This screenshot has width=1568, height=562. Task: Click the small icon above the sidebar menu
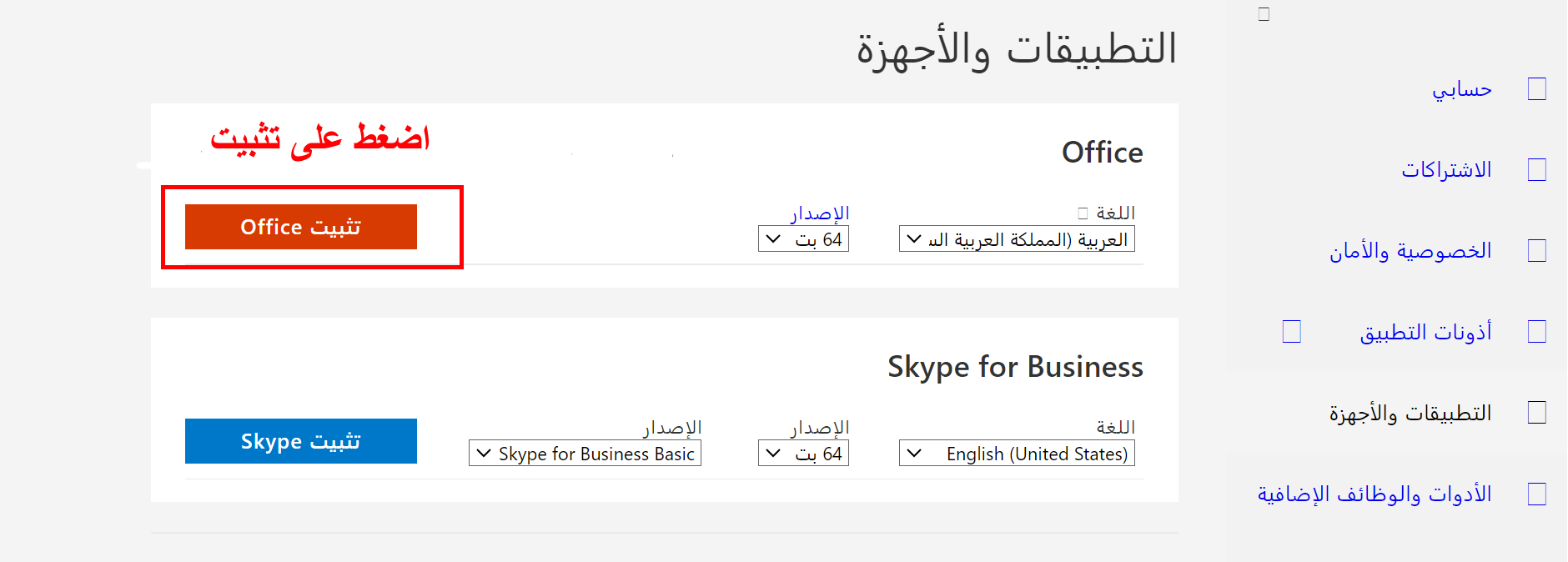click(x=1264, y=14)
